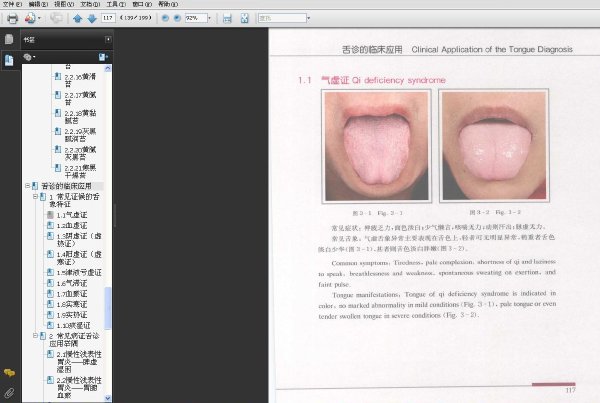This screenshot has height=403, width=600.
Task: Select bookmark 1.9实热证
Action: coord(72,315)
